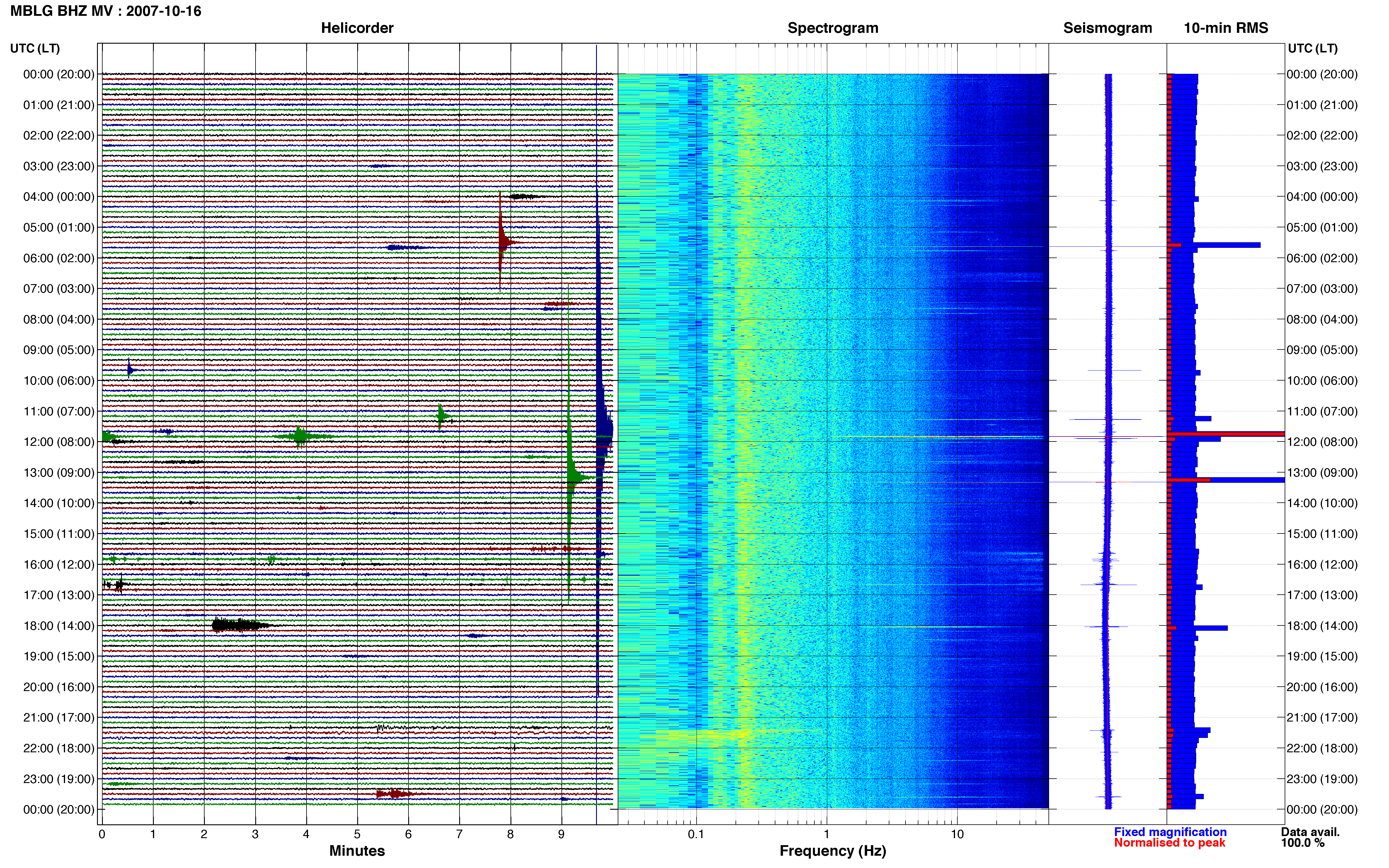
Task: Click left time label '01:00 (21:00)'
Action: pyautogui.click(x=59, y=105)
